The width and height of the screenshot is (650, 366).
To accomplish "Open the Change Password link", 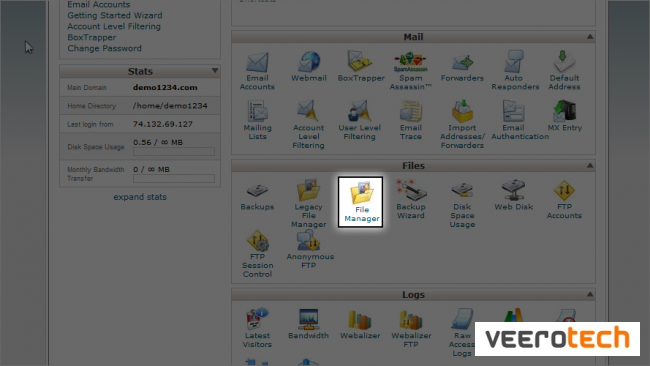I will point(104,48).
